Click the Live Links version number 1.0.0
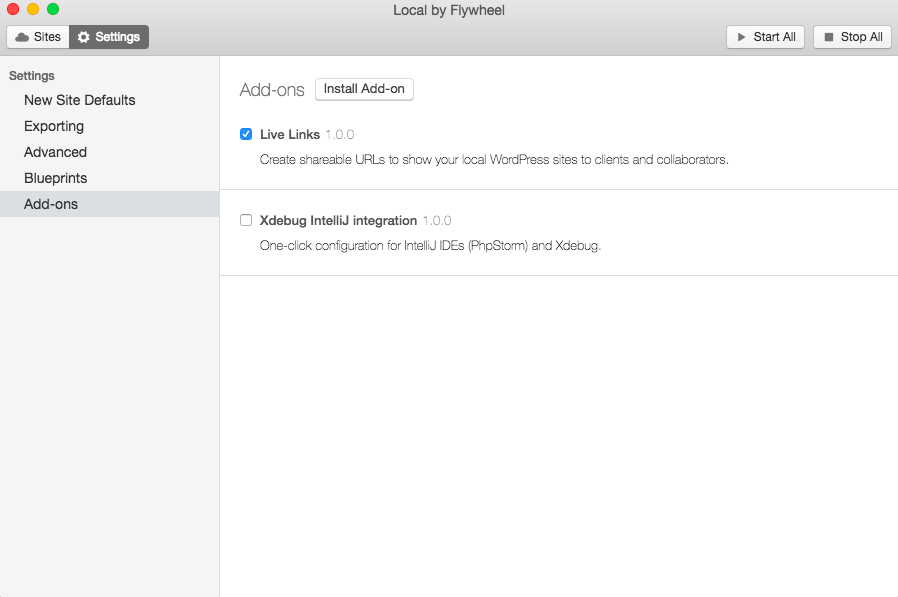Image resolution: width=898 pixels, height=597 pixels. [340, 135]
